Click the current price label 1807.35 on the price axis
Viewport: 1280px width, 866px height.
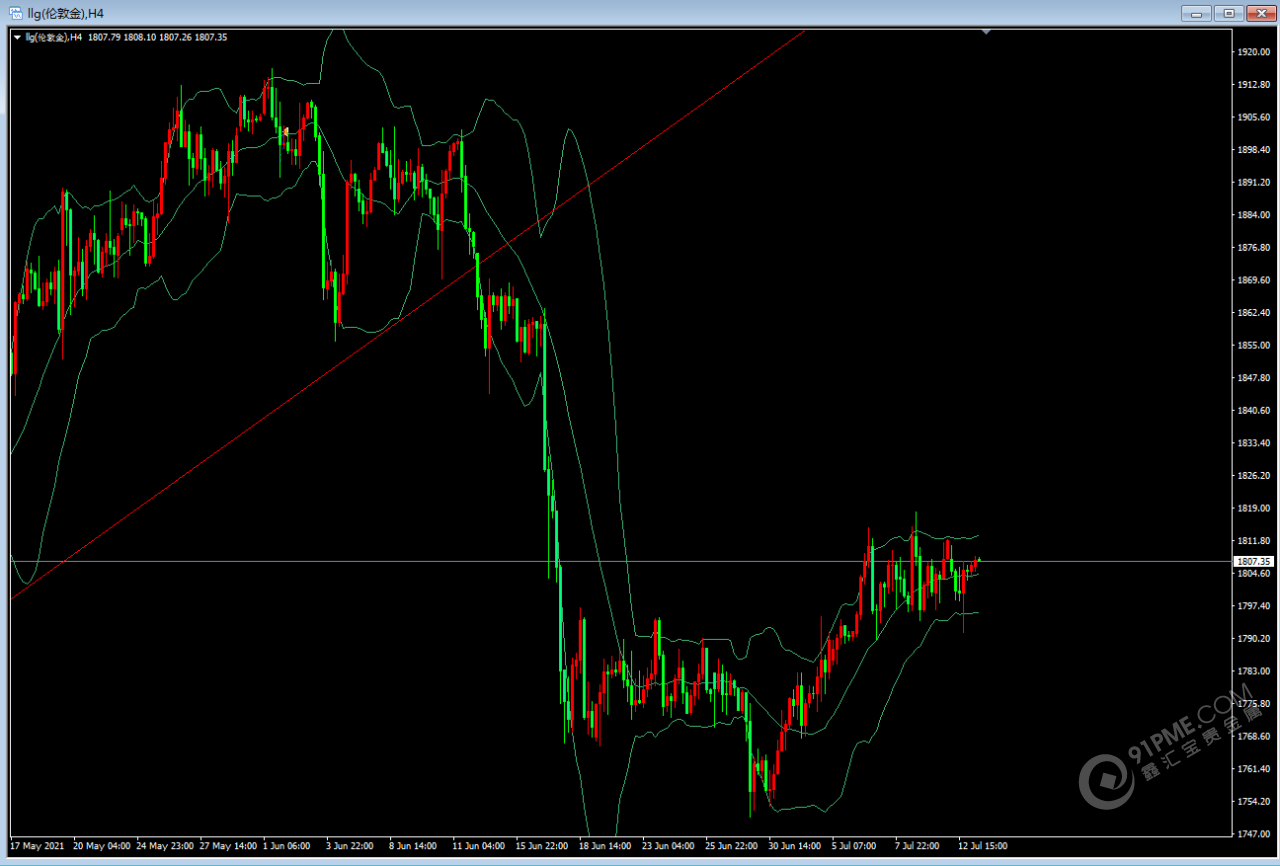pyautogui.click(x=1253, y=561)
